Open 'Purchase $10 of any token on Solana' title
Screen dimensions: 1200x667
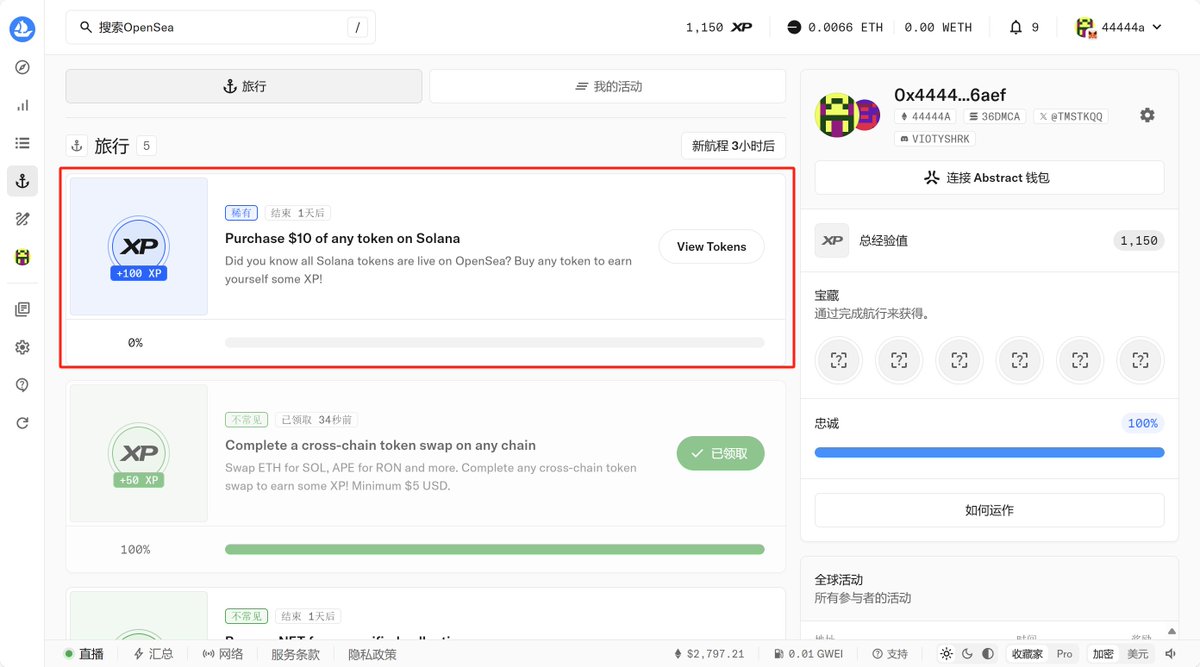coord(343,239)
